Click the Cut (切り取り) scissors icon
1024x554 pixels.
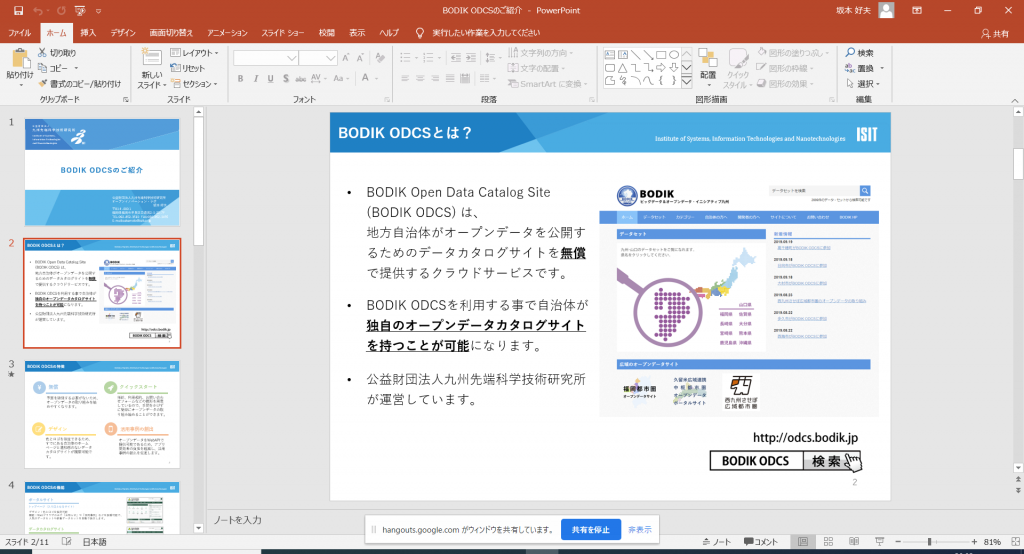[x=42, y=52]
